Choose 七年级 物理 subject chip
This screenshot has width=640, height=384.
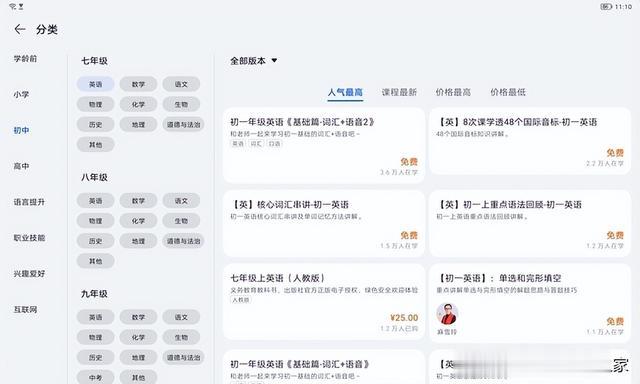click(x=96, y=104)
